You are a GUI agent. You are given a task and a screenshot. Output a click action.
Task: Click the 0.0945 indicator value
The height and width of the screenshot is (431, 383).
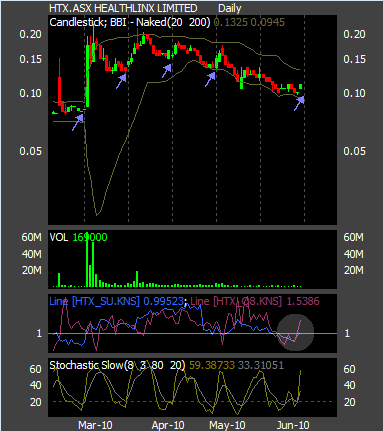coord(268,22)
